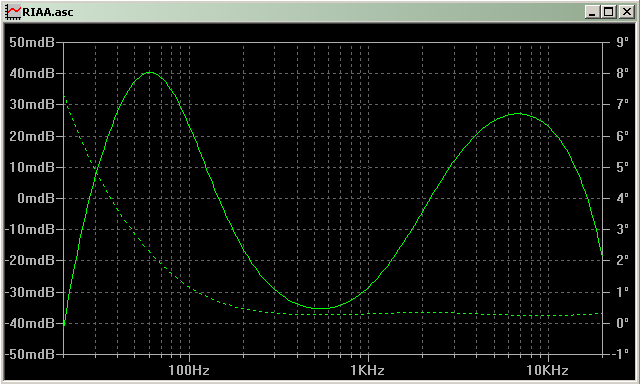Click the 50mdB left axis label

click(x=32, y=42)
